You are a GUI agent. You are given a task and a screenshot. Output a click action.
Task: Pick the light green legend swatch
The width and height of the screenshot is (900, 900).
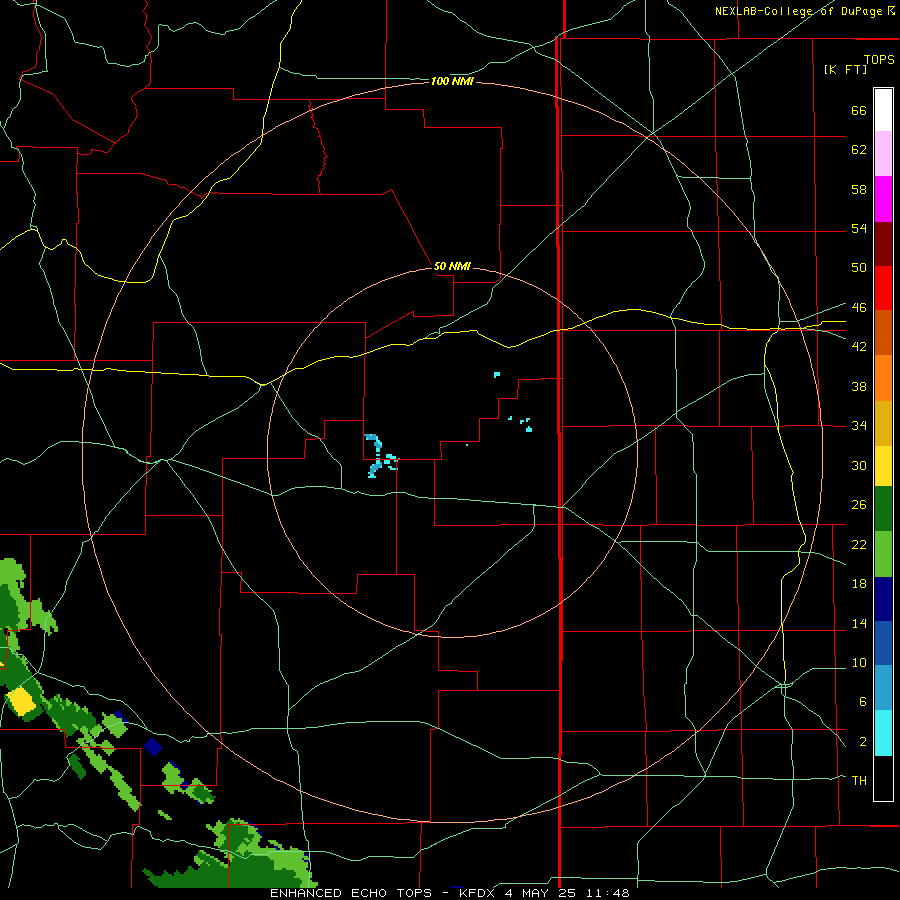click(883, 554)
